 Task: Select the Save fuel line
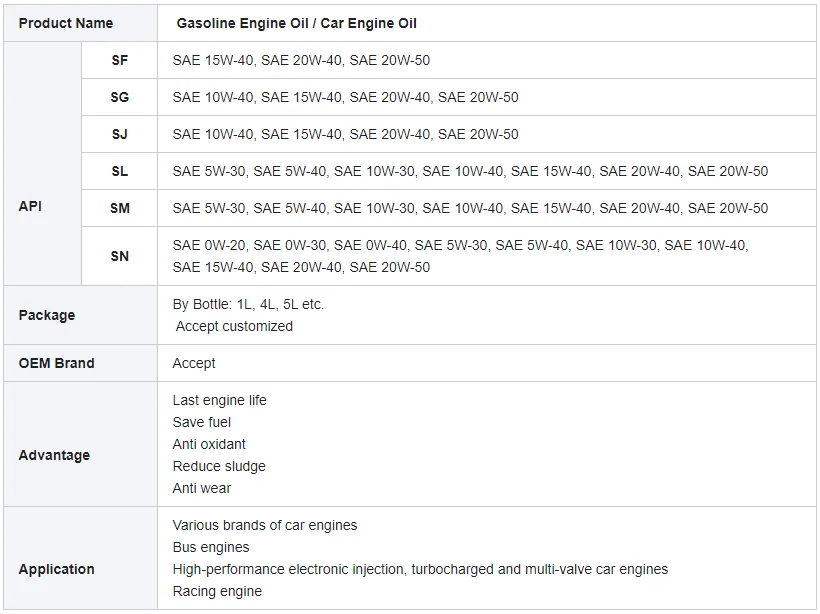click(202, 422)
